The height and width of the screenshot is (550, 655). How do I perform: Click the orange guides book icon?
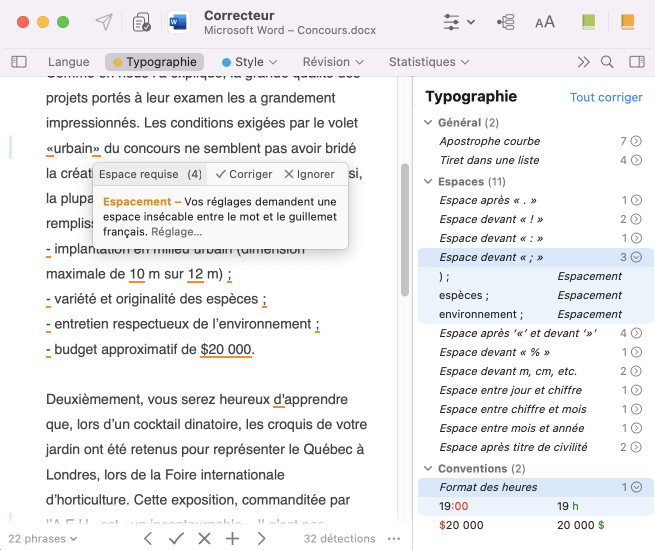pos(627,22)
